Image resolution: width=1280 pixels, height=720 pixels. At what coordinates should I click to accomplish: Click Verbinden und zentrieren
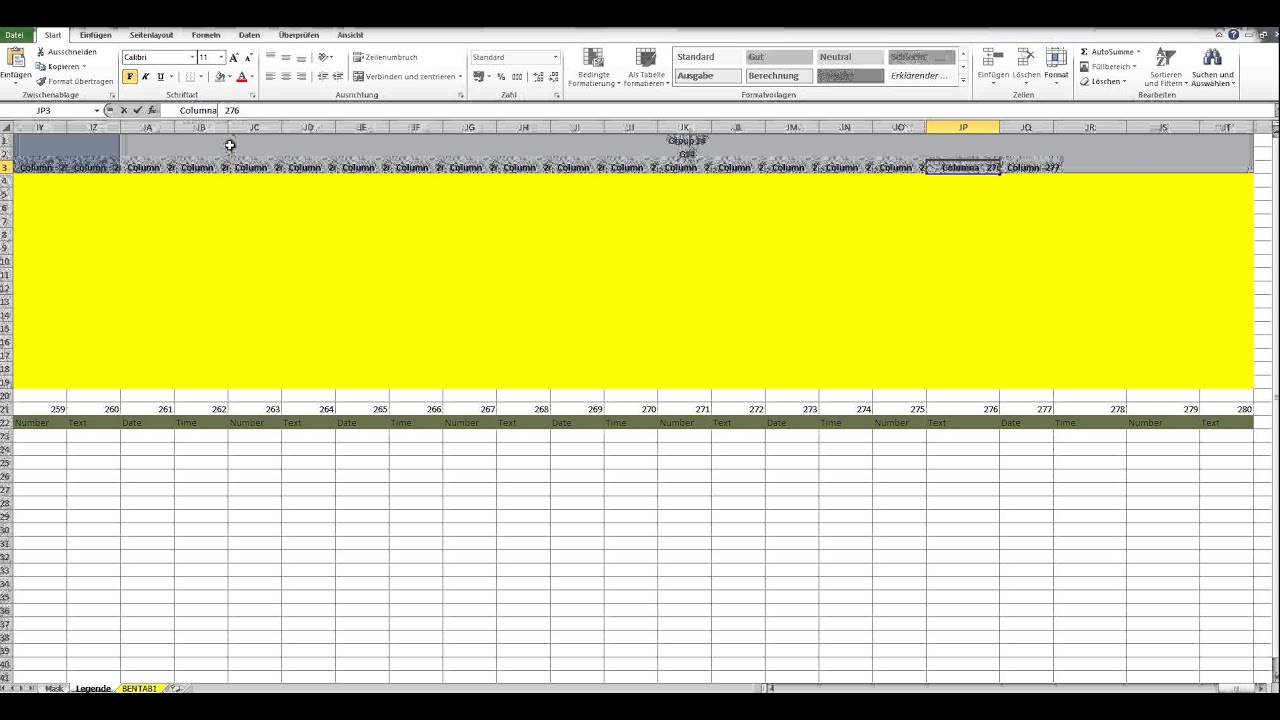[x=407, y=76]
